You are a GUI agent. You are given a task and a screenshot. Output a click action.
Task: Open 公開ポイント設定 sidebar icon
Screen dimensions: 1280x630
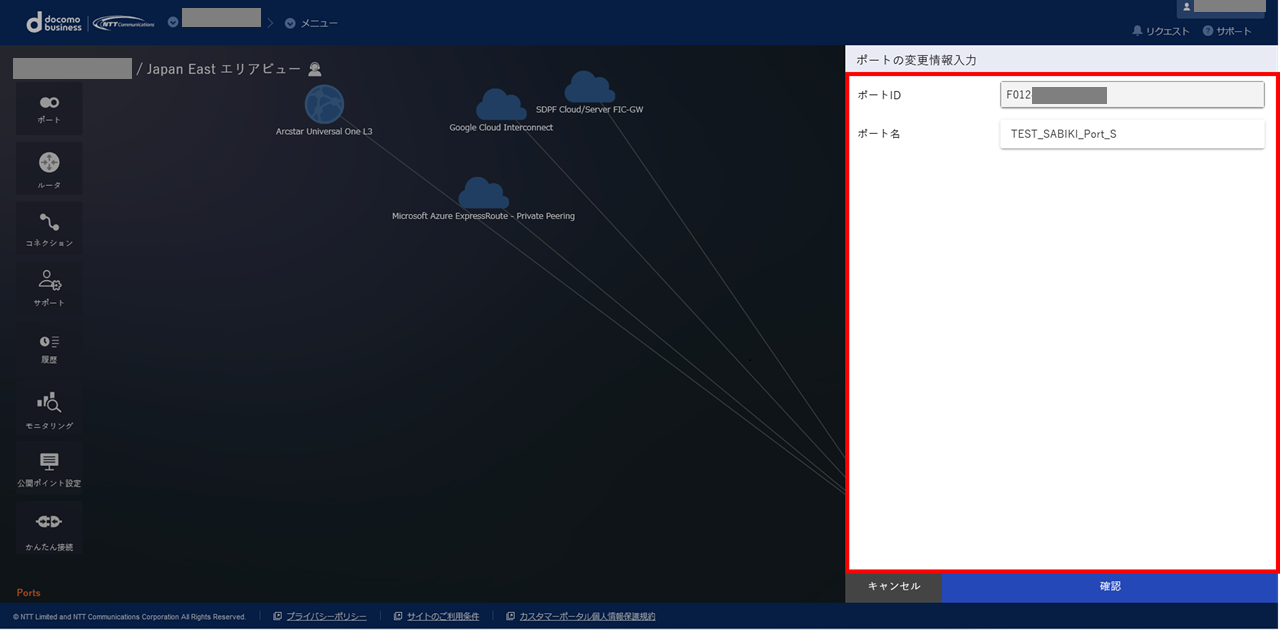49,468
